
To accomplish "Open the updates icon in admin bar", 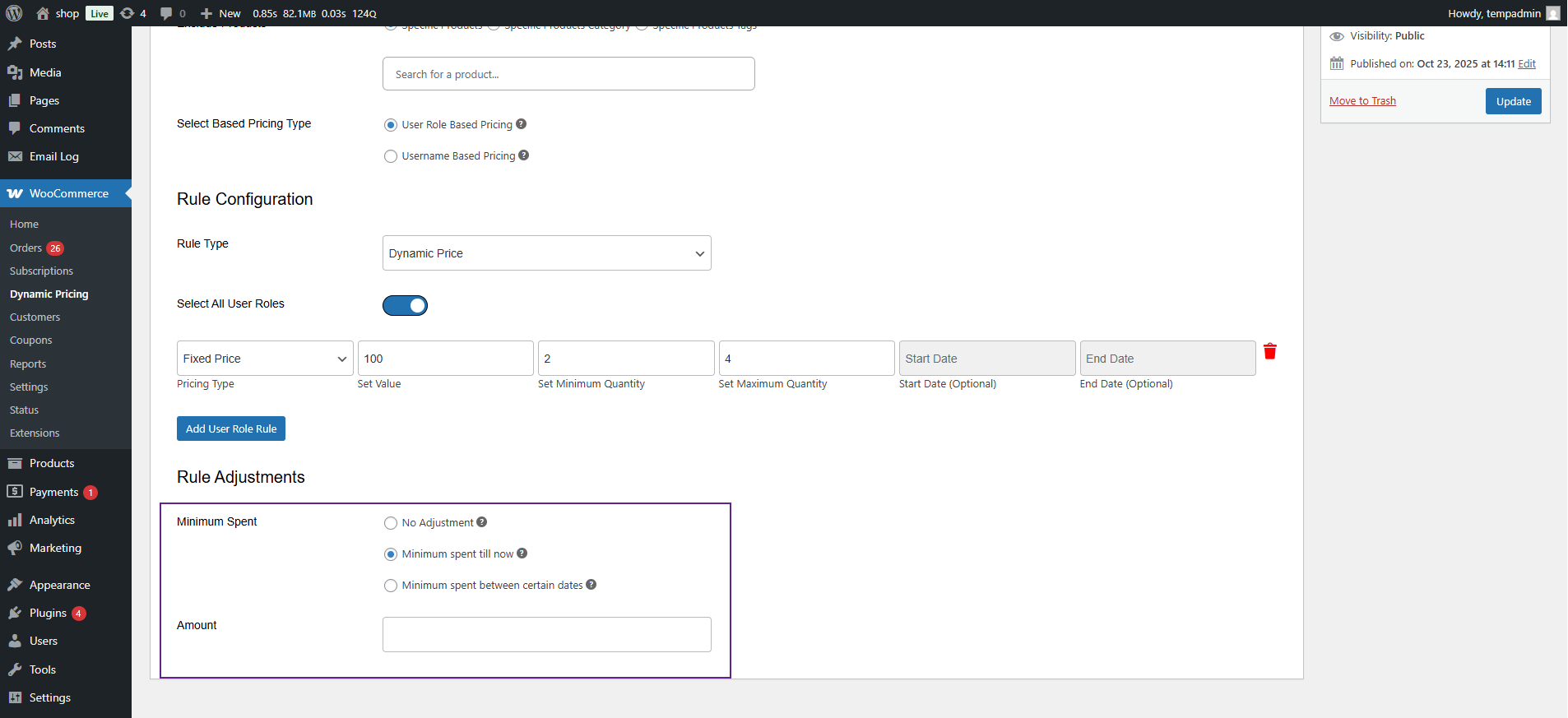I will tap(132, 13).
